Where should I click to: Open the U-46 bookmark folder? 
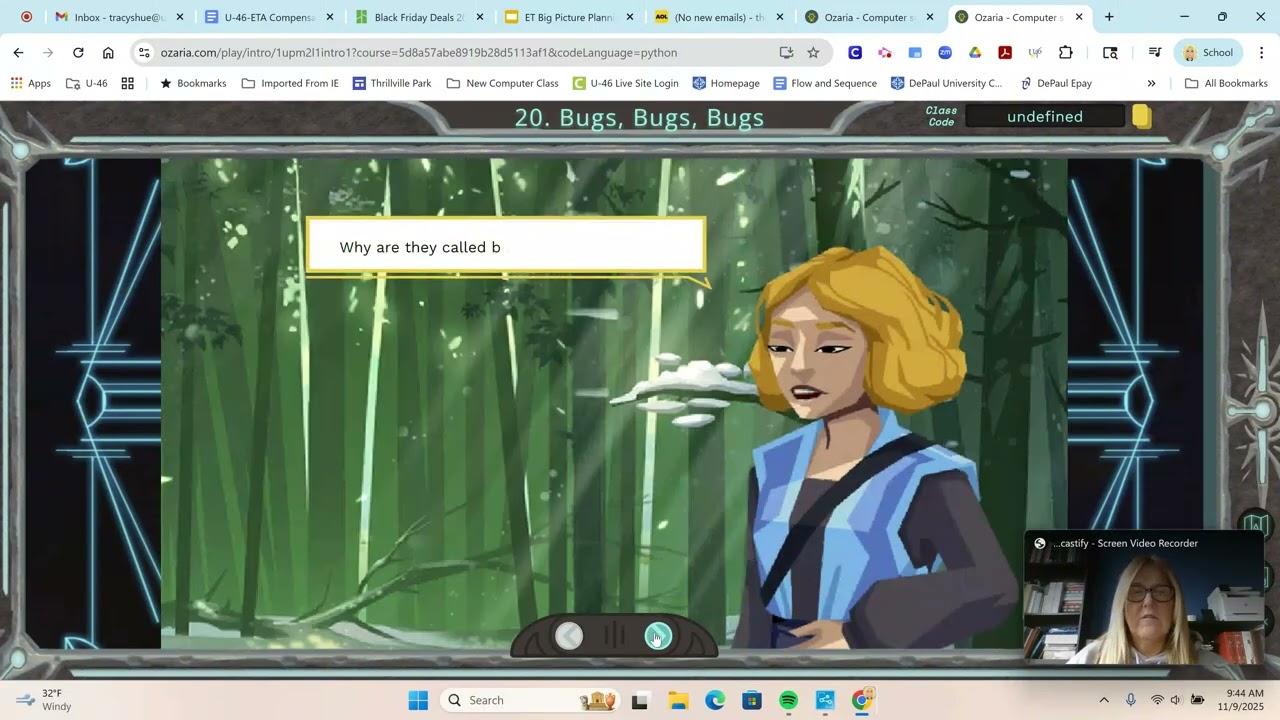(87, 83)
